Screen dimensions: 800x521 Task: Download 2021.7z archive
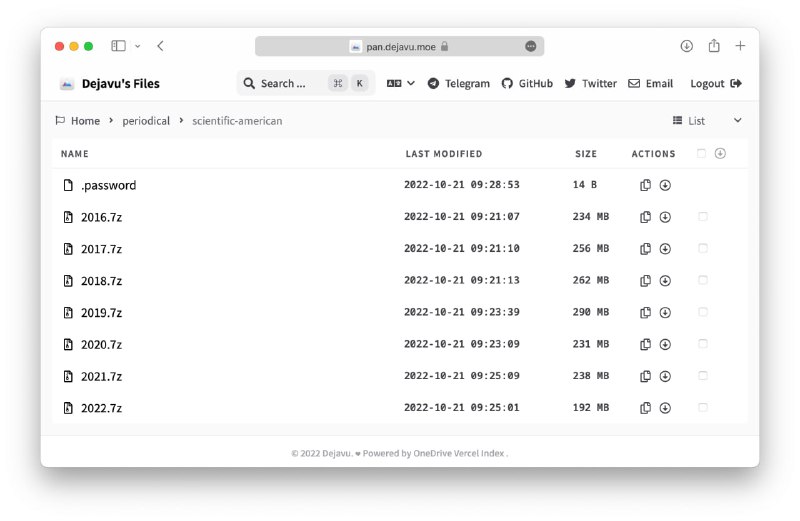click(665, 376)
